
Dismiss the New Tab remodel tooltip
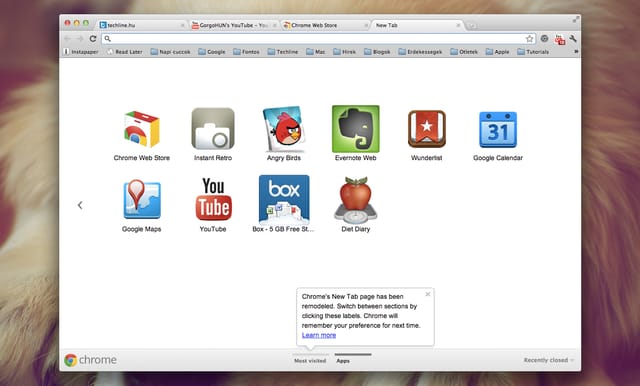(x=427, y=294)
